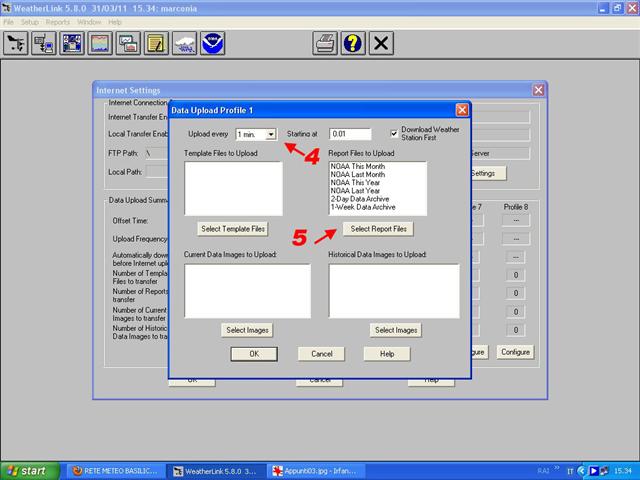
Task: Switch to RETE METEO BASILIC Firefox taskbar item
Action: (x=116, y=471)
